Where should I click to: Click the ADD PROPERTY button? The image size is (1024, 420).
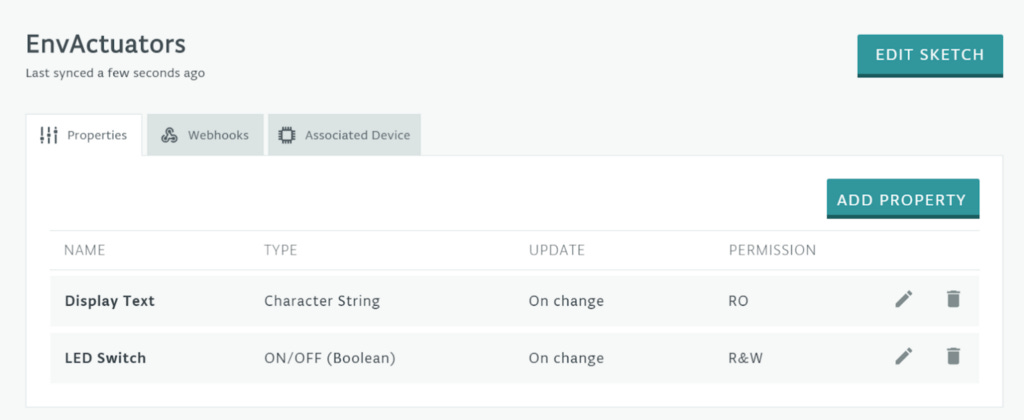(x=902, y=199)
